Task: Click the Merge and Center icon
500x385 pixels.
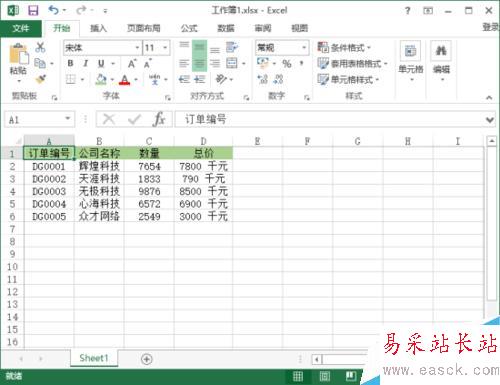Action: coord(232,63)
